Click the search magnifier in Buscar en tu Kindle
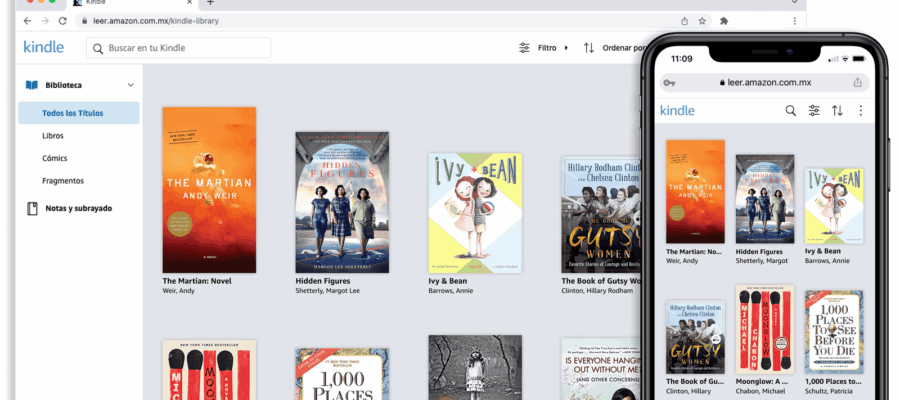 coord(98,48)
